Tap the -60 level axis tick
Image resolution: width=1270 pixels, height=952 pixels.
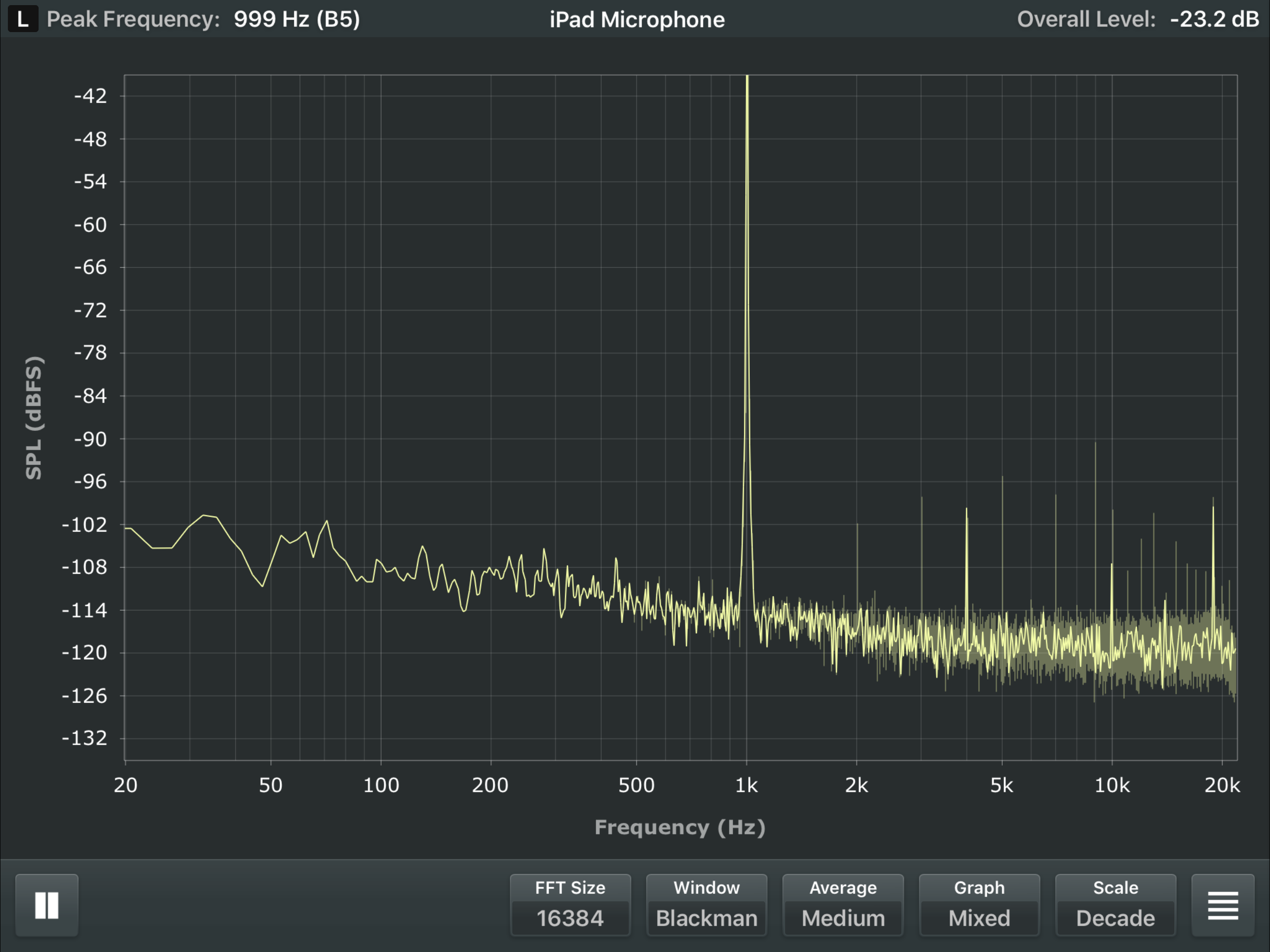click(x=91, y=225)
